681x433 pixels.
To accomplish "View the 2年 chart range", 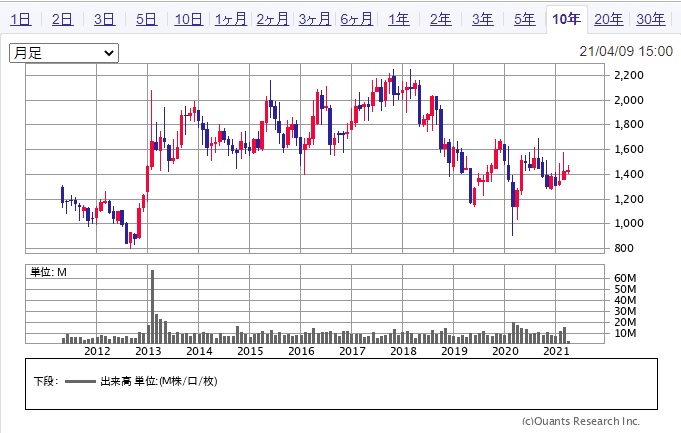I will tap(440, 19).
